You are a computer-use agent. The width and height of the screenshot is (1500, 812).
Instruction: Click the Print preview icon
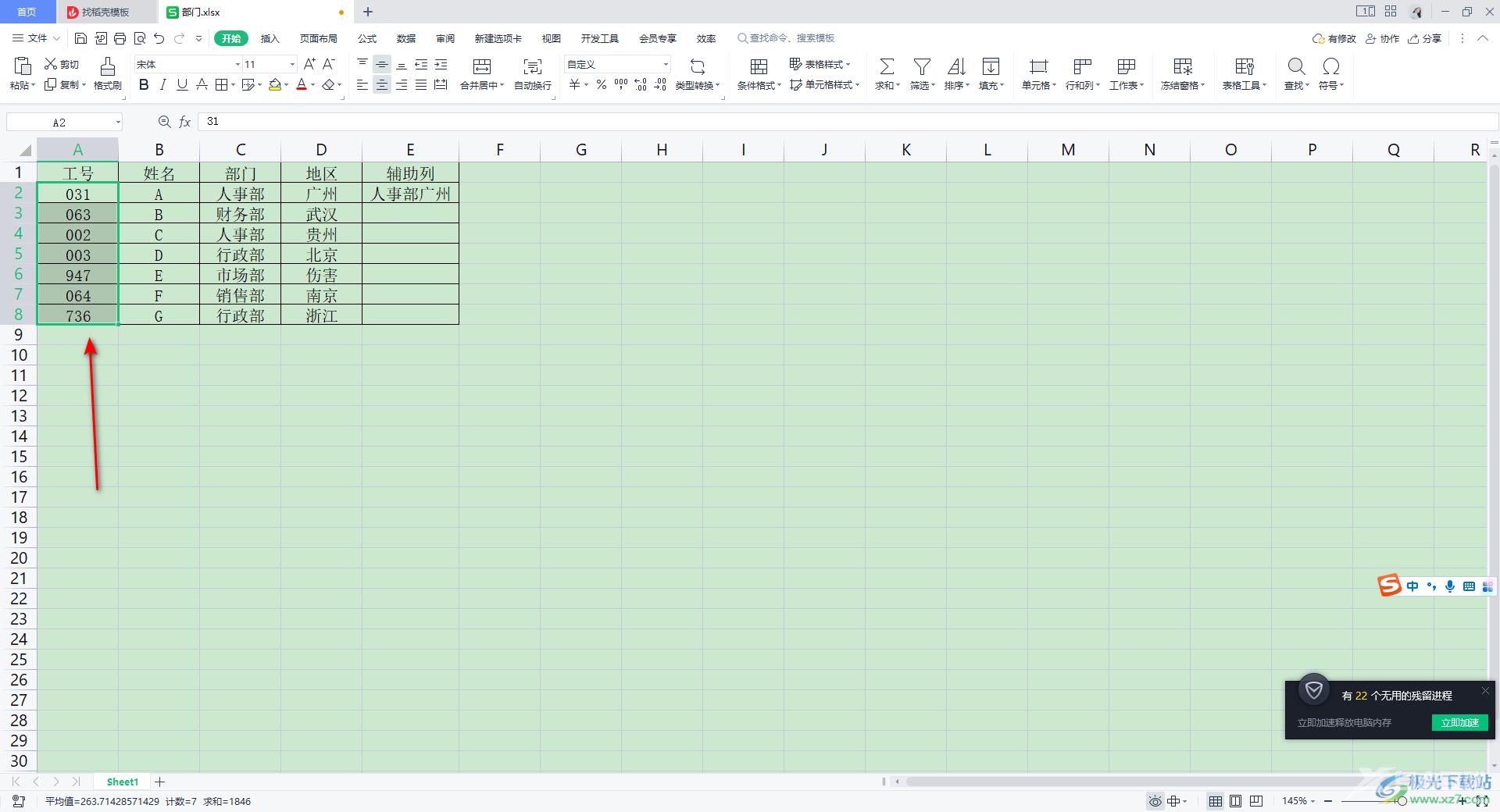[140, 38]
